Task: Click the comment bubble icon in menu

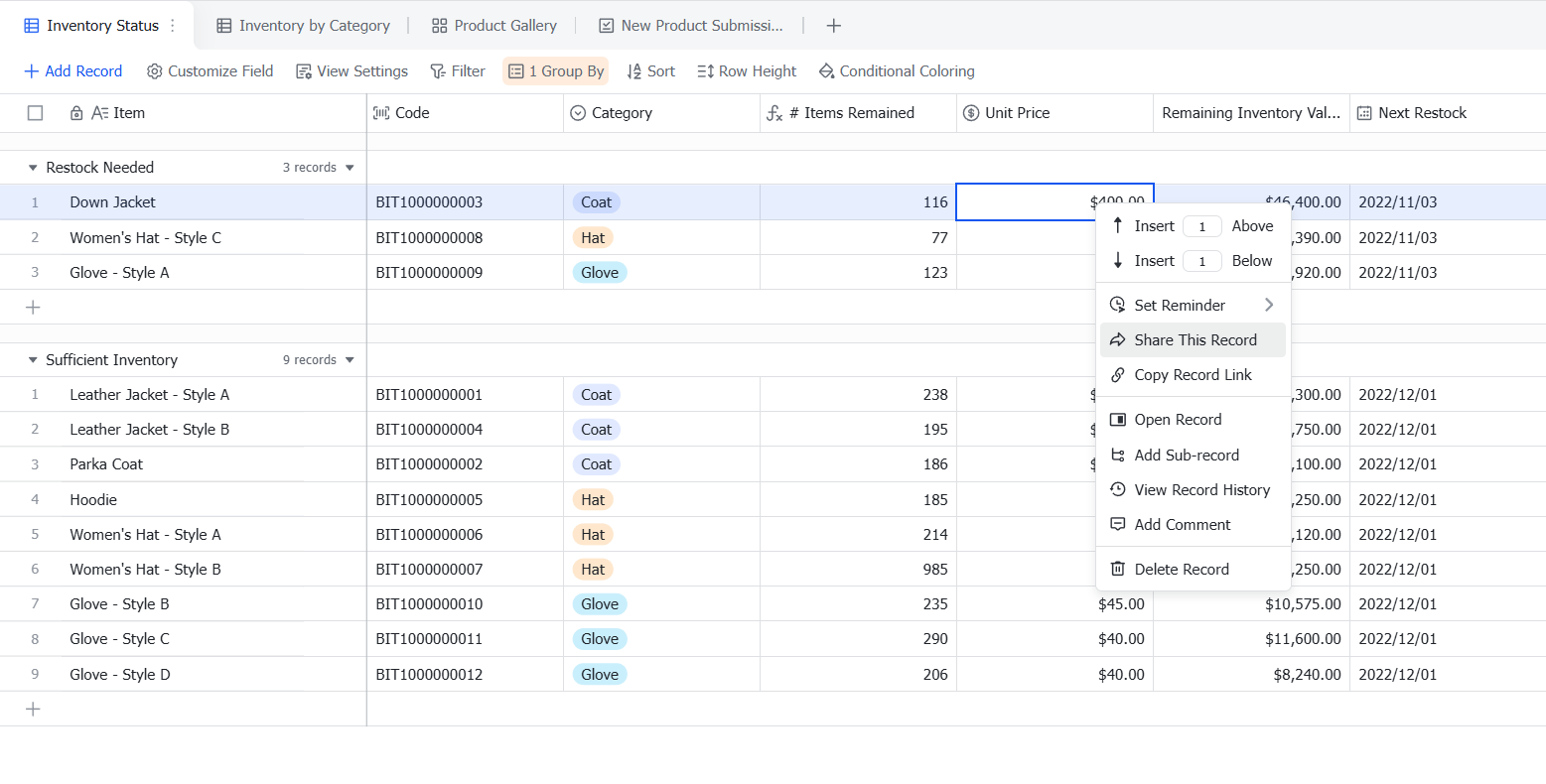Action: (1118, 524)
